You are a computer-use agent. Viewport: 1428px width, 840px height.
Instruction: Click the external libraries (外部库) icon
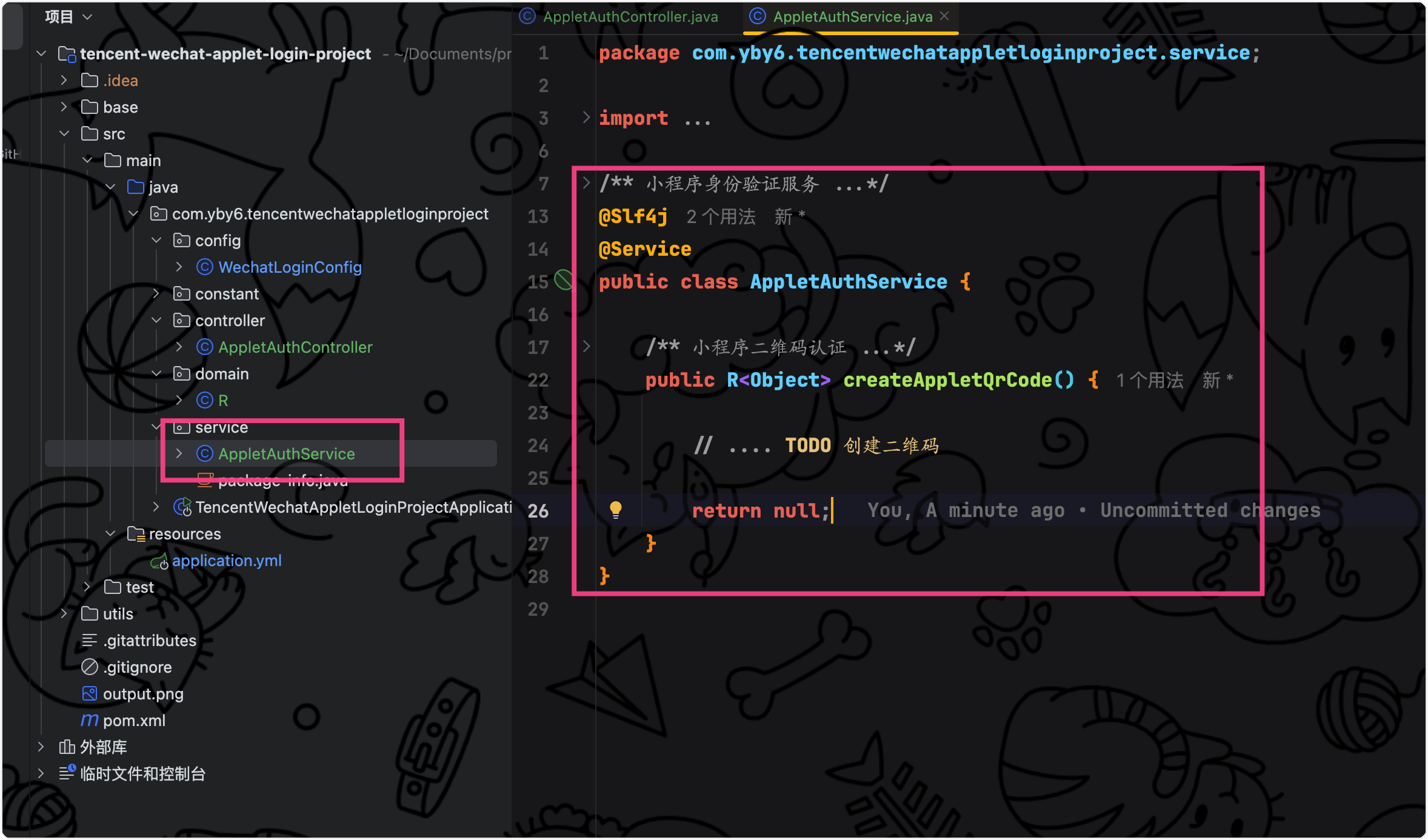click(x=67, y=747)
